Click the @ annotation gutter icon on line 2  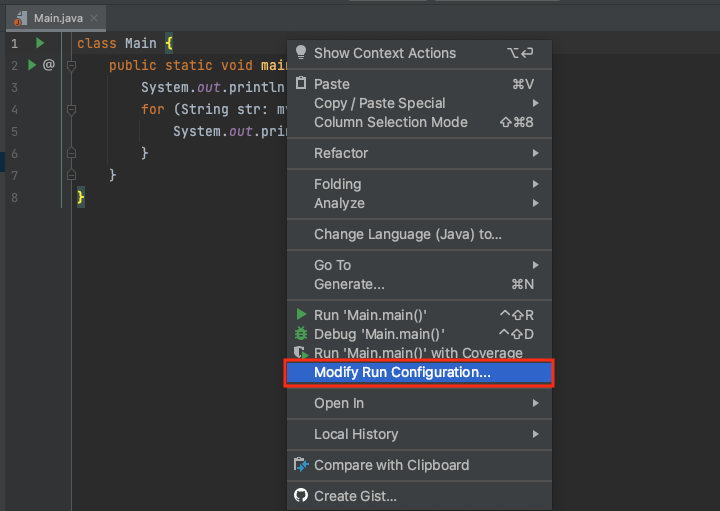pyautogui.click(x=49, y=65)
